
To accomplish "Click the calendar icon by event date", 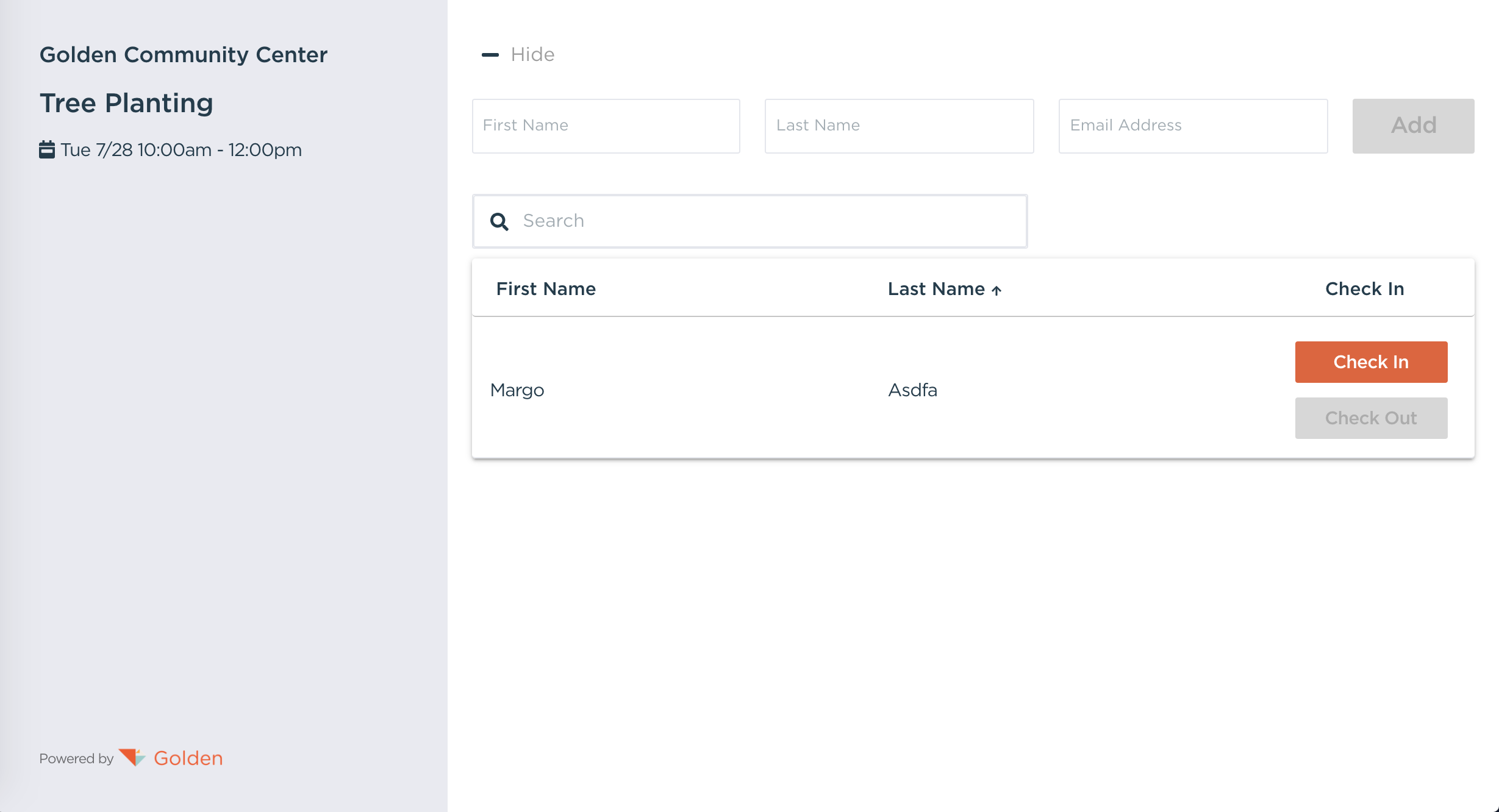I will pos(47,149).
